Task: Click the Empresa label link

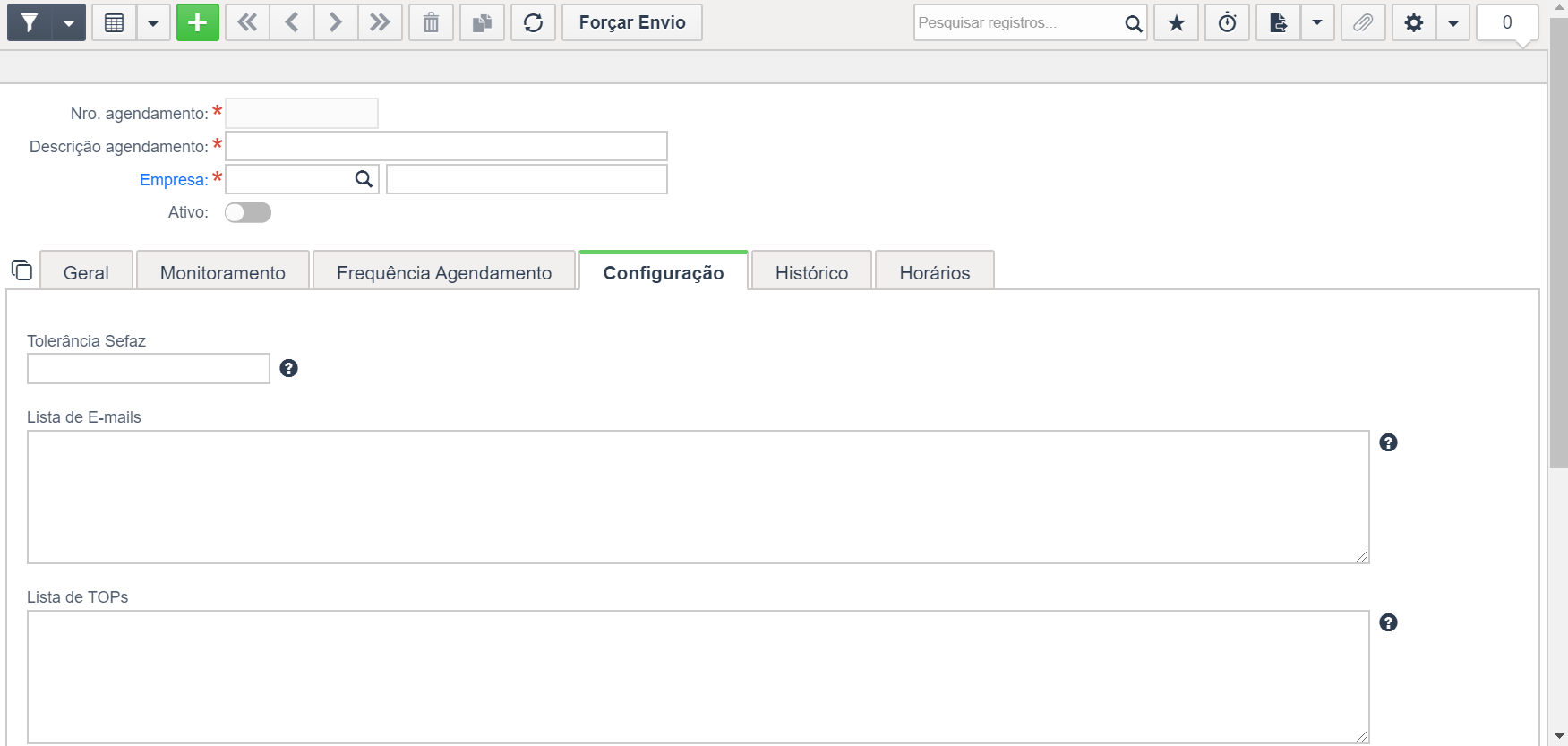Action: click(x=173, y=180)
